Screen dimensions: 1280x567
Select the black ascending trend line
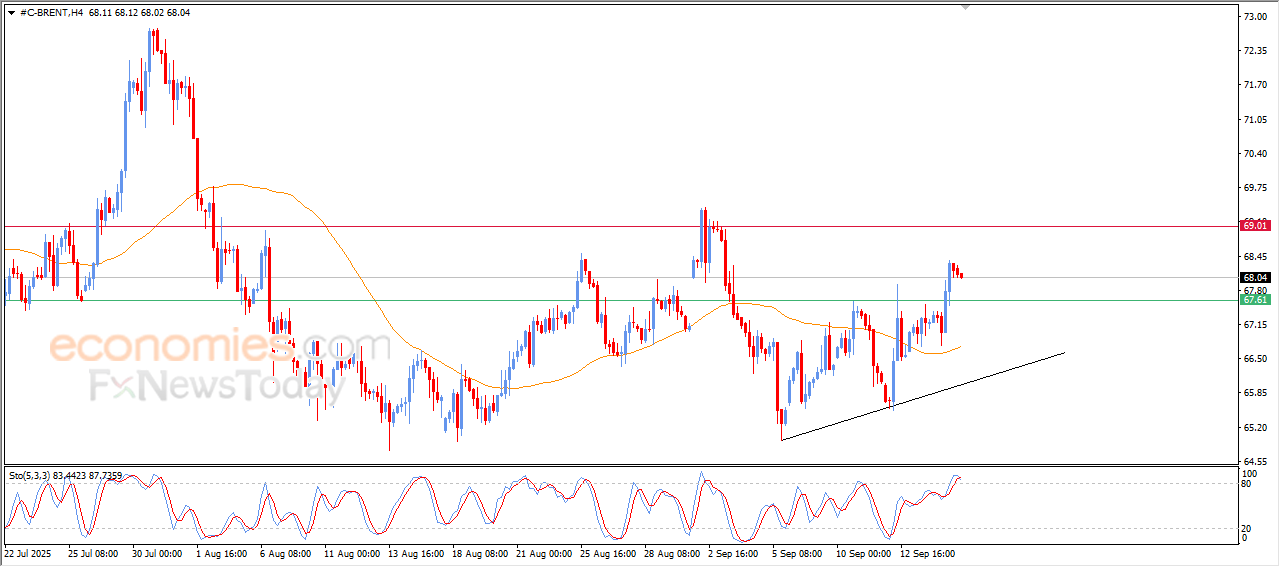(x=922, y=396)
